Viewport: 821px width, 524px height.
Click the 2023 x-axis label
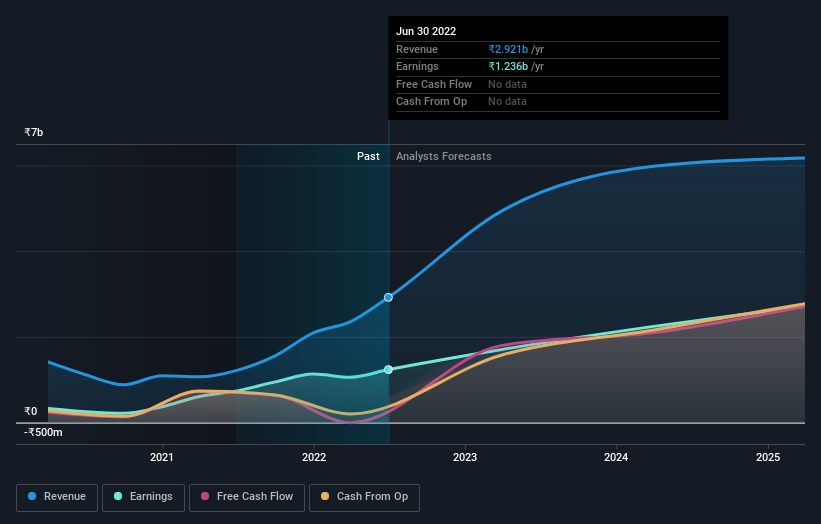[x=465, y=457]
